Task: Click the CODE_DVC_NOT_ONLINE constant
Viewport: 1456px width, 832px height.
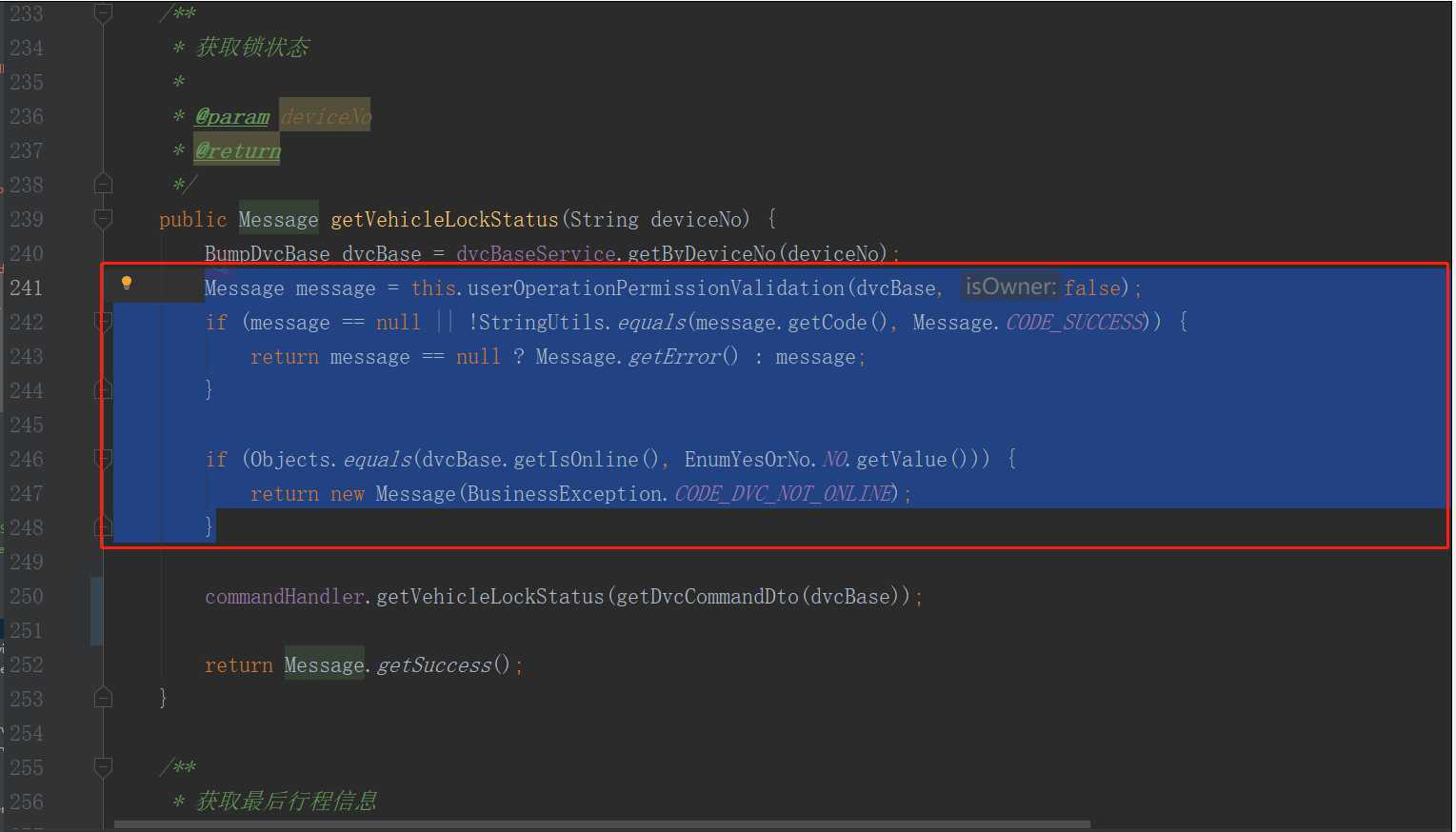Action: 785,494
